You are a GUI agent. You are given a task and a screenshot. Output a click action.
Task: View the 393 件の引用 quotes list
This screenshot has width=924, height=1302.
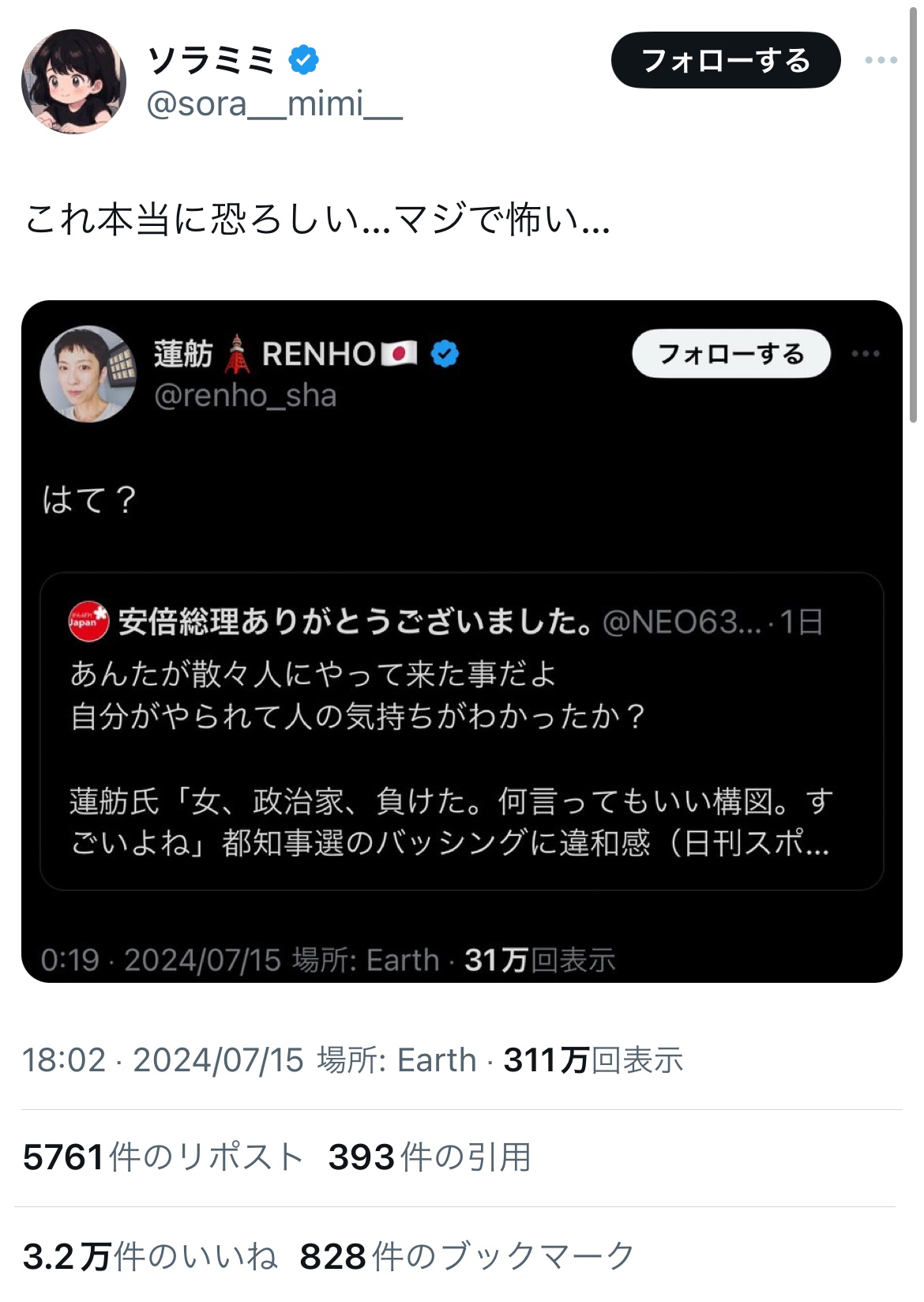coord(429,1158)
